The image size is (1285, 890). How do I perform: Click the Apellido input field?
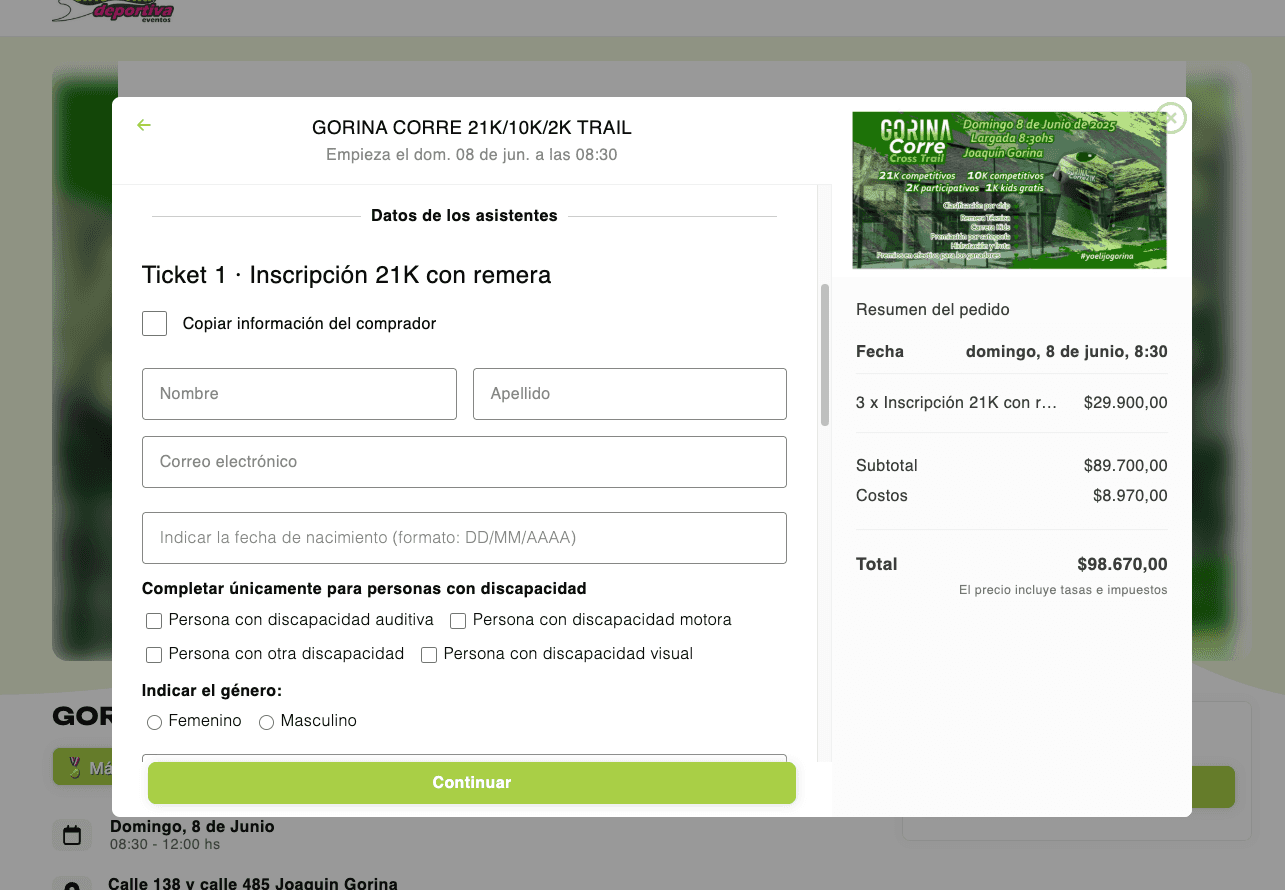[629, 394]
